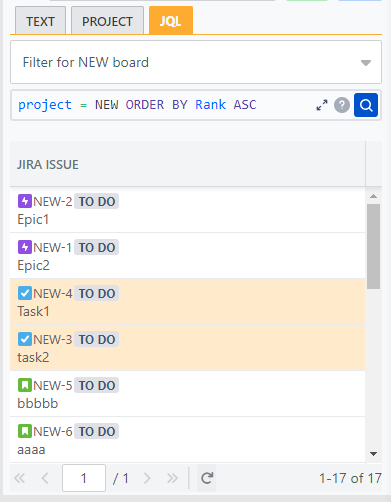
Task: Switch to the TEXT tab
Action: point(40,22)
